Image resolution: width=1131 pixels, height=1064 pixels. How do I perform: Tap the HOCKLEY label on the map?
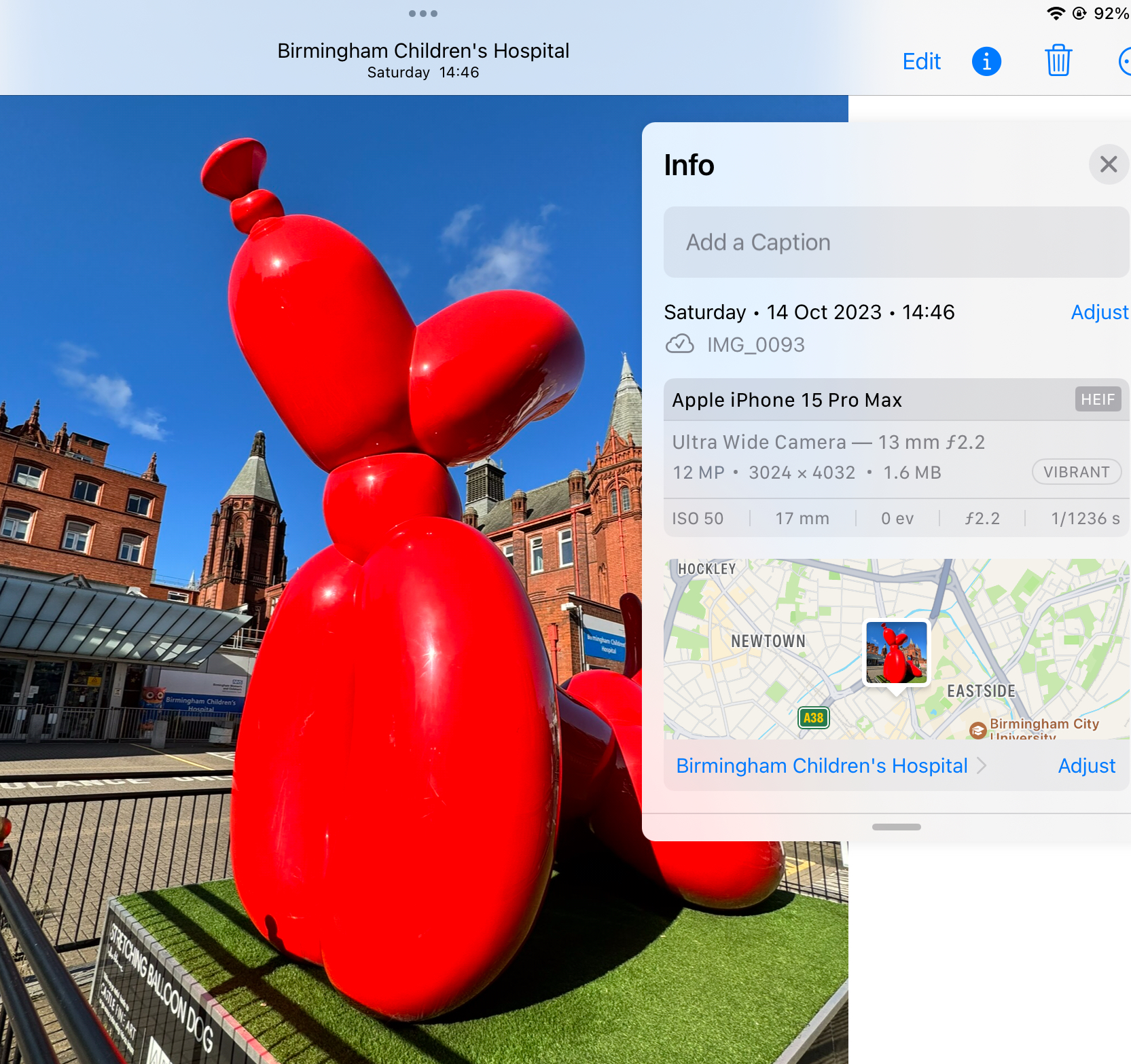707,569
